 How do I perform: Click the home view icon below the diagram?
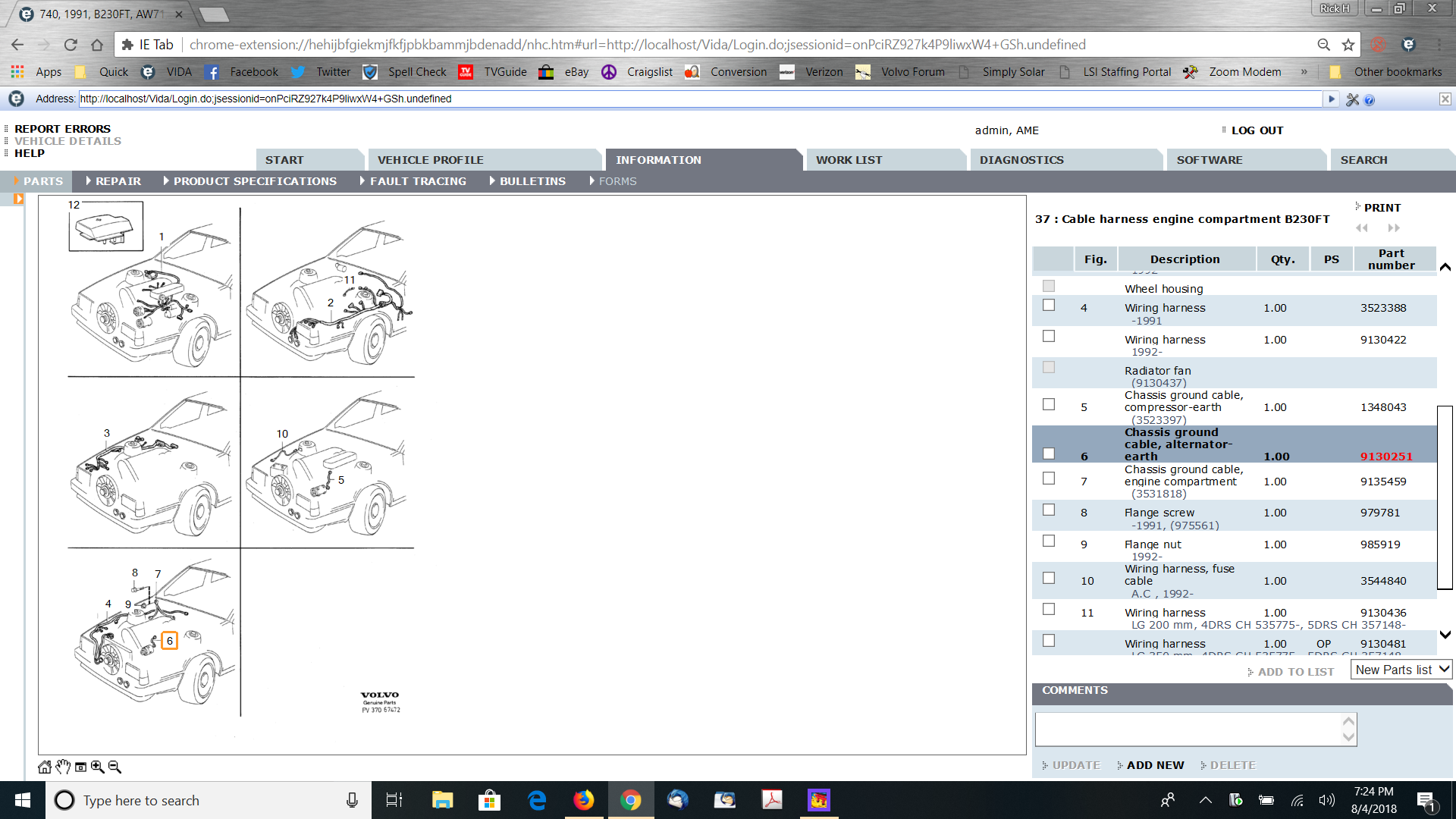[45, 767]
